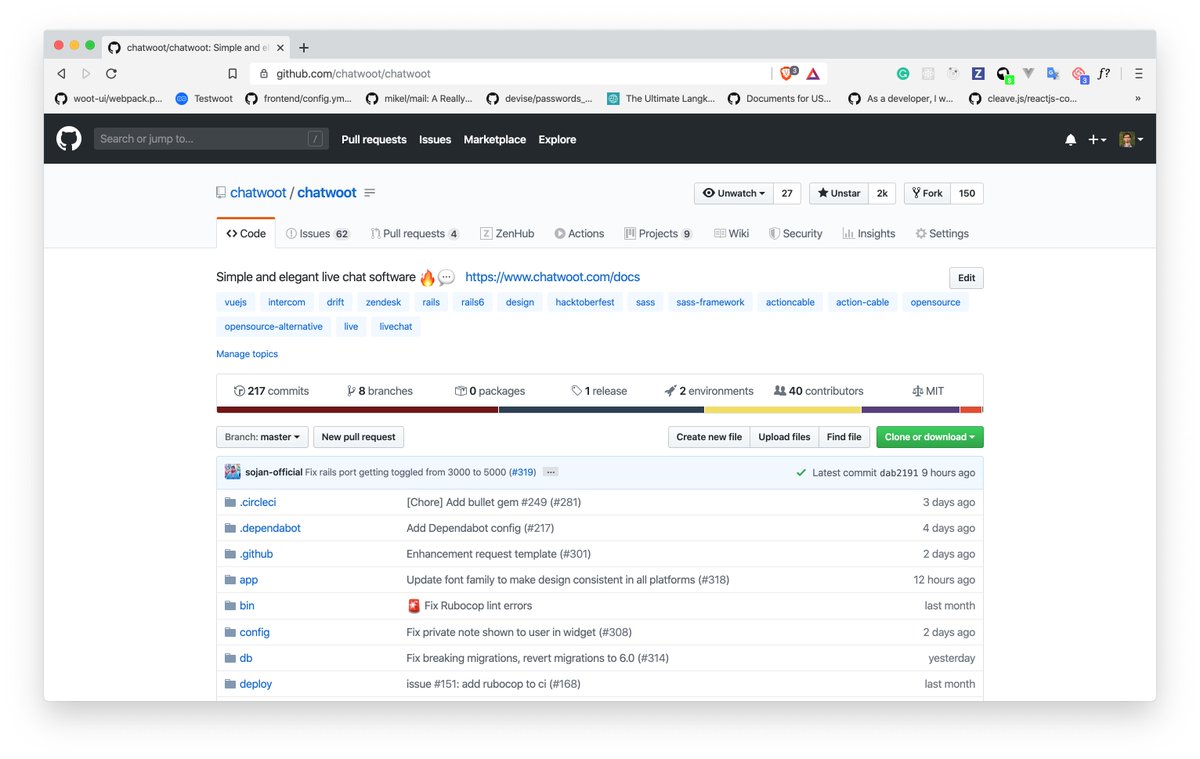The height and width of the screenshot is (759, 1200).
Task: Click the bookmark icon beside the address bar
Action: (x=232, y=74)
